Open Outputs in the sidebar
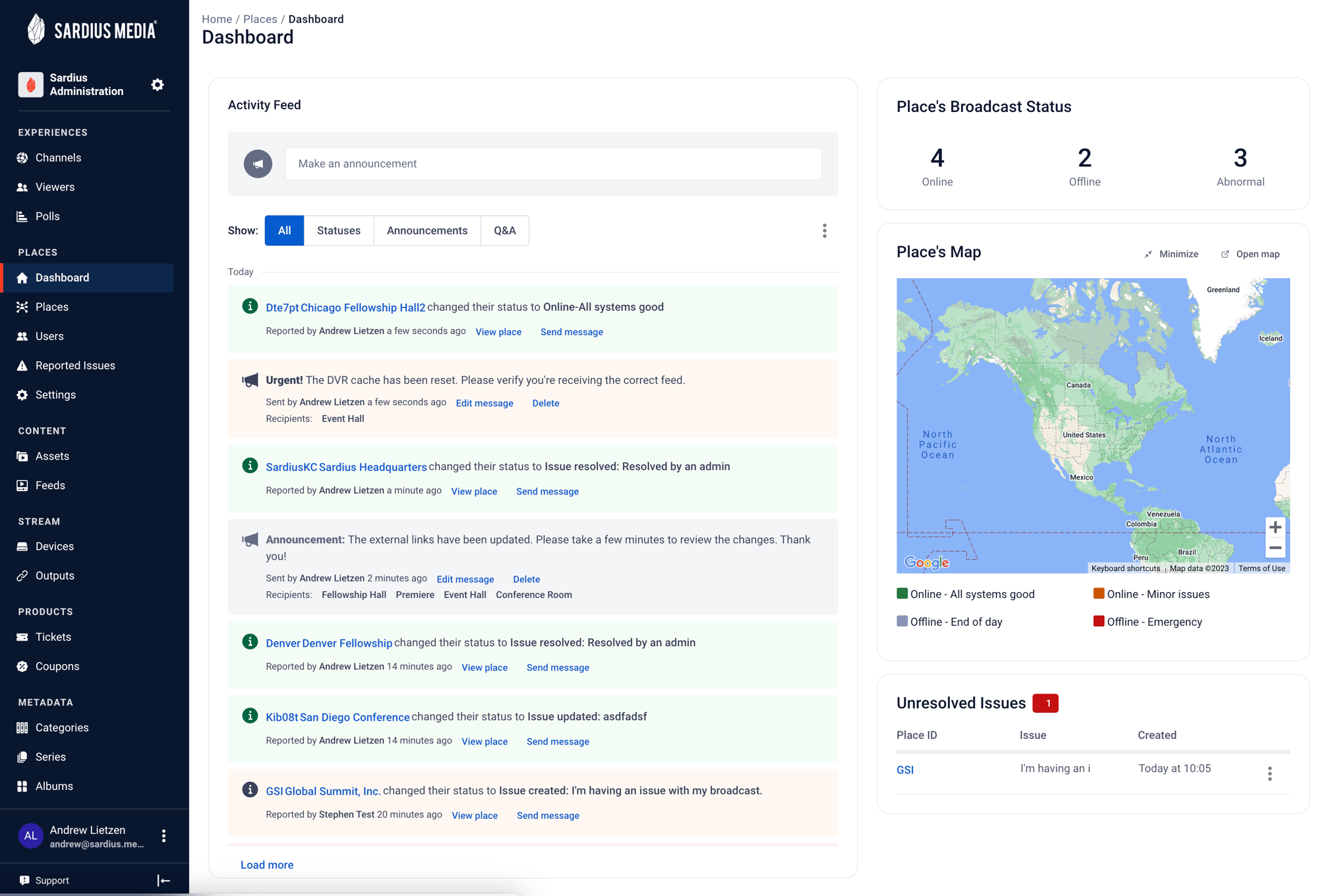The image size is (1325, 896). 53,575
